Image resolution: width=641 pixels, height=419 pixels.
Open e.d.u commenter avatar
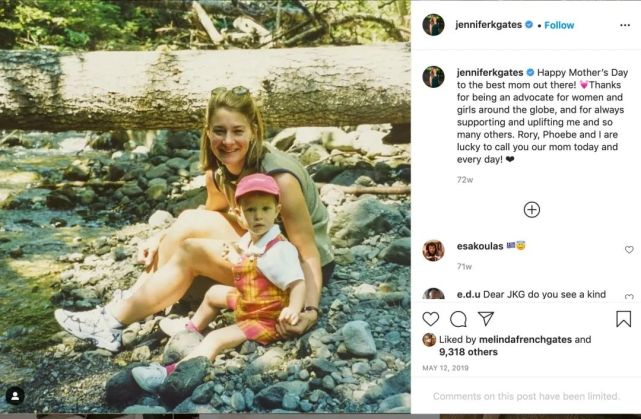tap(433, 296)
